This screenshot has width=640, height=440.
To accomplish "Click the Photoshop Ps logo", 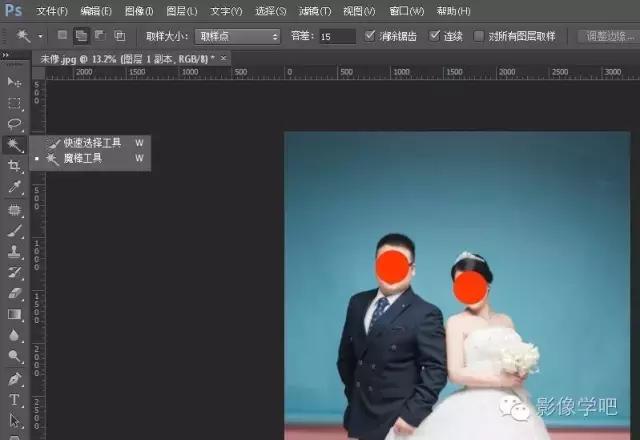I will pos(13,9).
